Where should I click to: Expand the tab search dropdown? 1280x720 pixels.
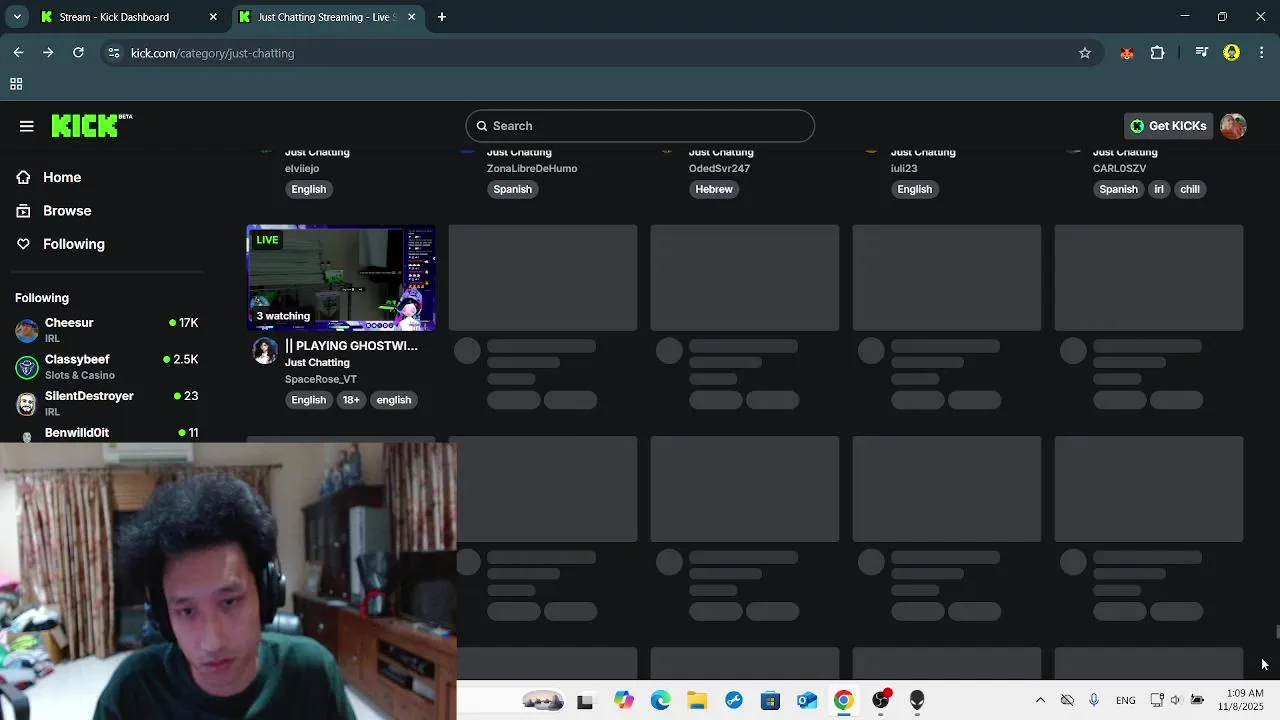click(17, 17)
